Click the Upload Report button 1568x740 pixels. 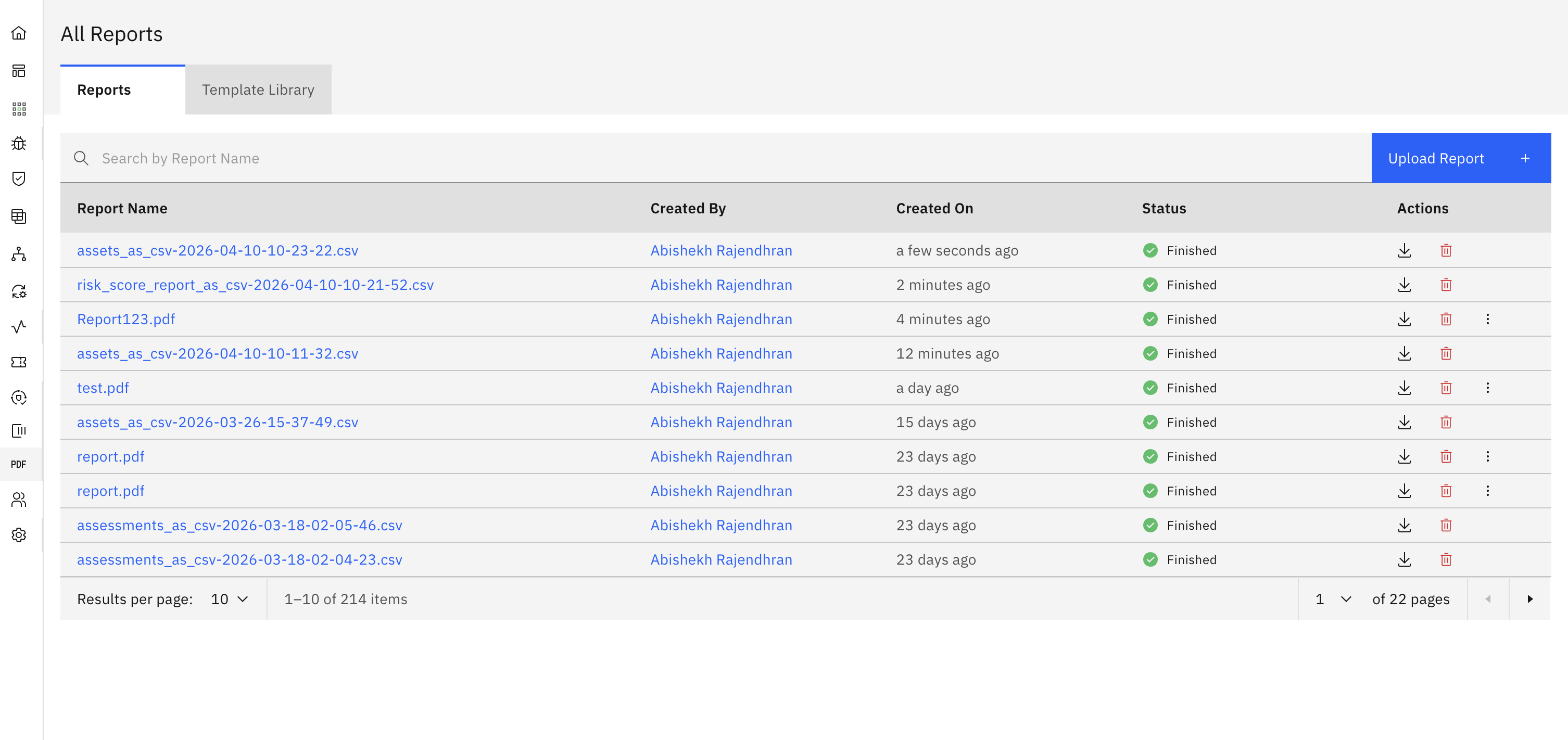pos(1460,158)
